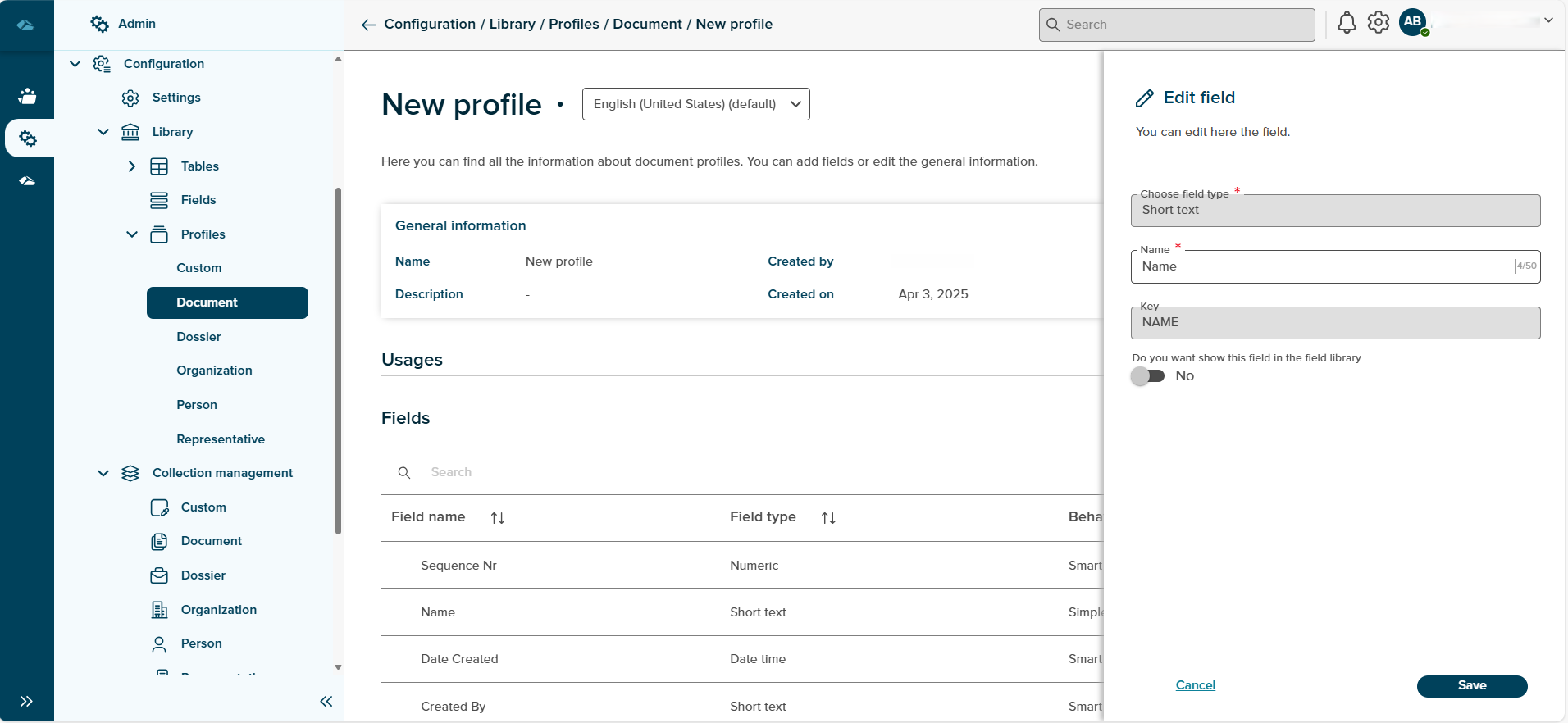Click the Save button
The image size is (1568, 723).
coord(1471,686)
